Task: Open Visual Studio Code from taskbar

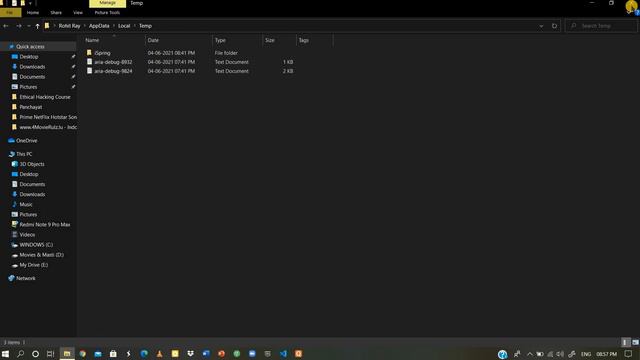Action: [283, 354]
